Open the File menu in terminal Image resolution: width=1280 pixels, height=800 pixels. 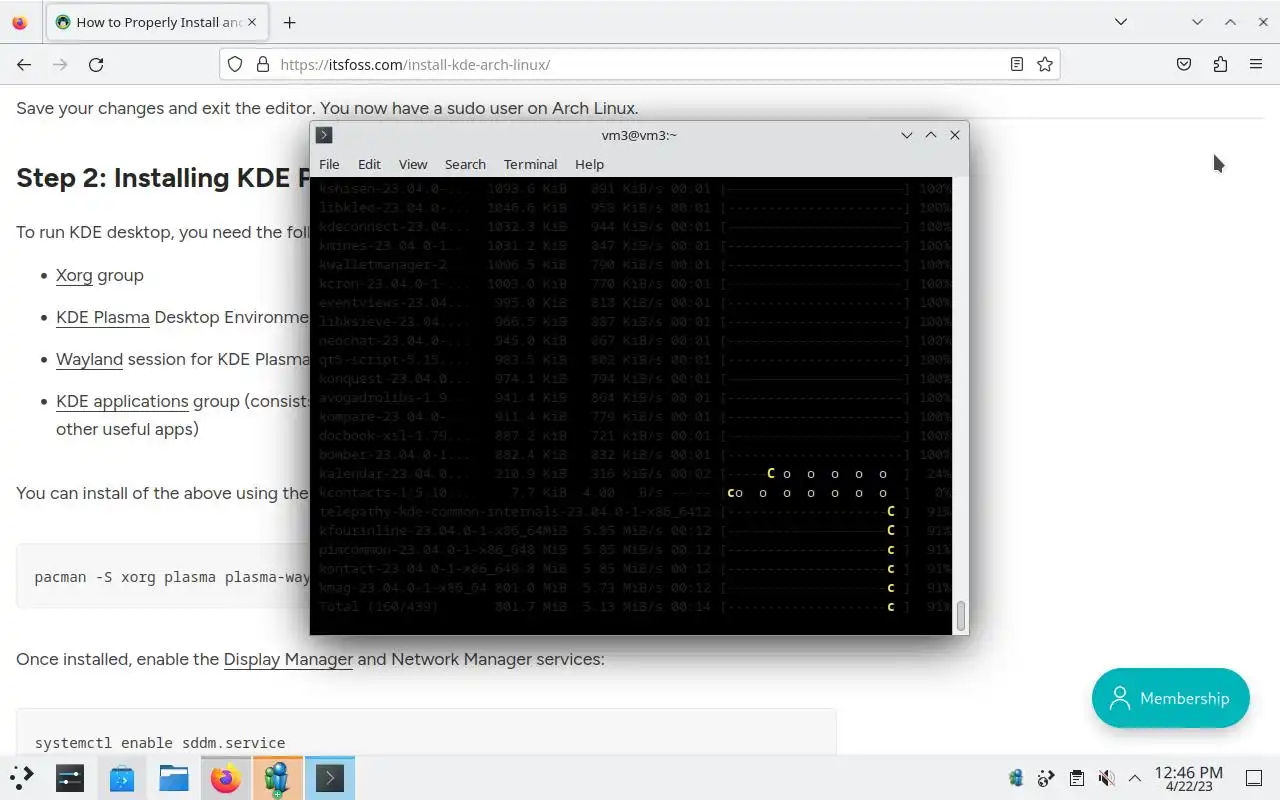(329, 164)
